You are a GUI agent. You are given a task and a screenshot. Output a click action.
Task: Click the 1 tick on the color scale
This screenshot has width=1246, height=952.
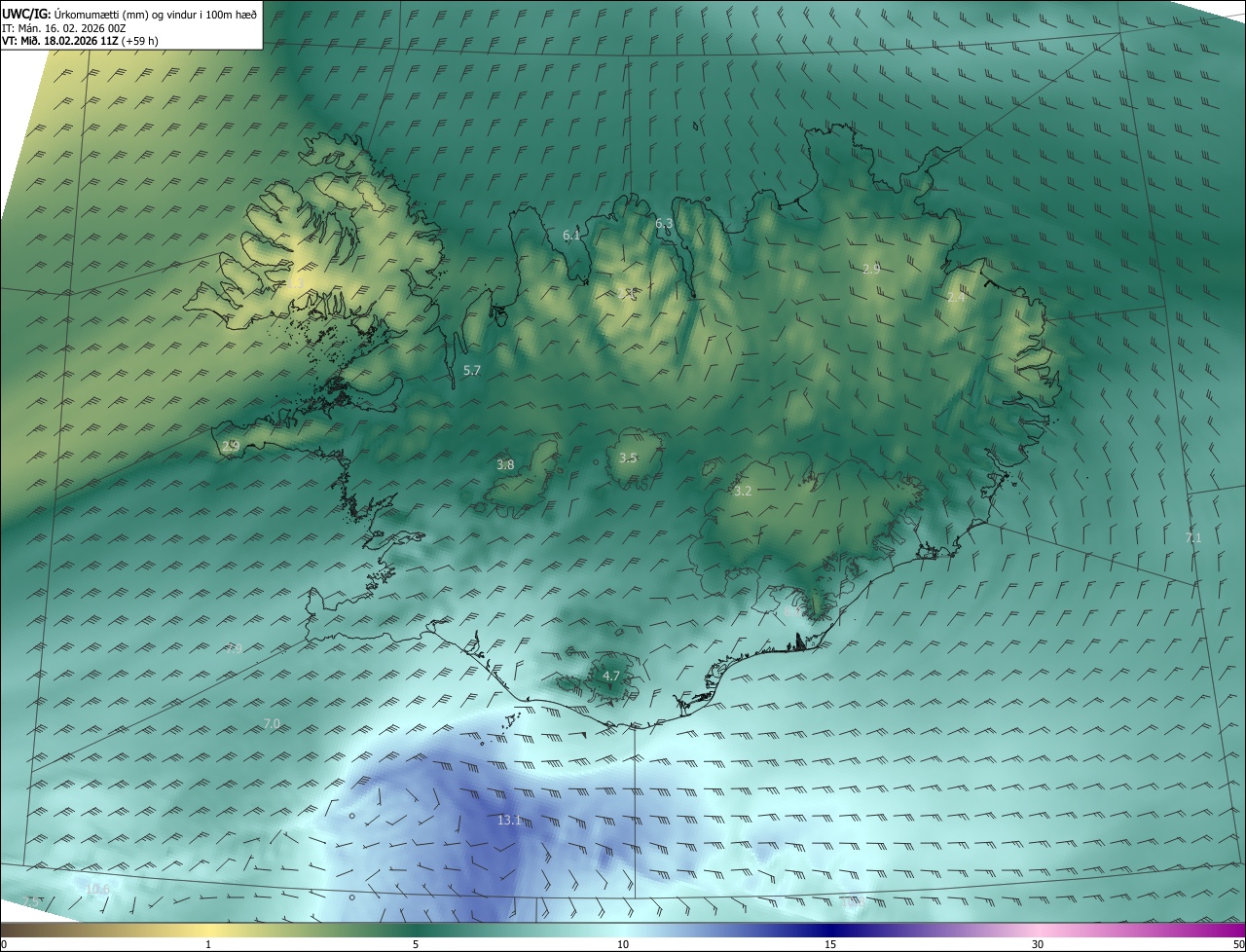point(208,944)
